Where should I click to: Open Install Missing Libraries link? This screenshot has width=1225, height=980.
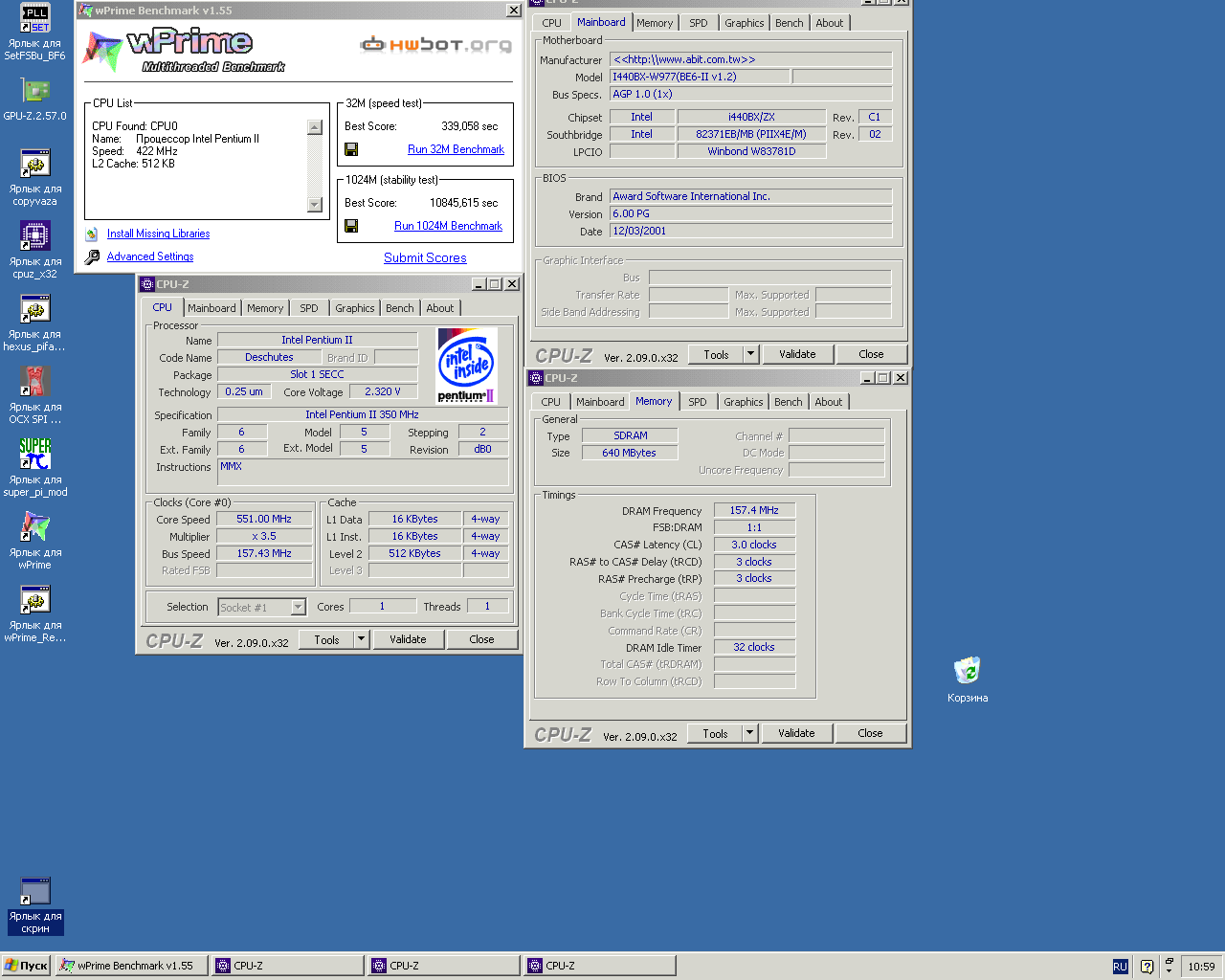(x=158, y=234)
